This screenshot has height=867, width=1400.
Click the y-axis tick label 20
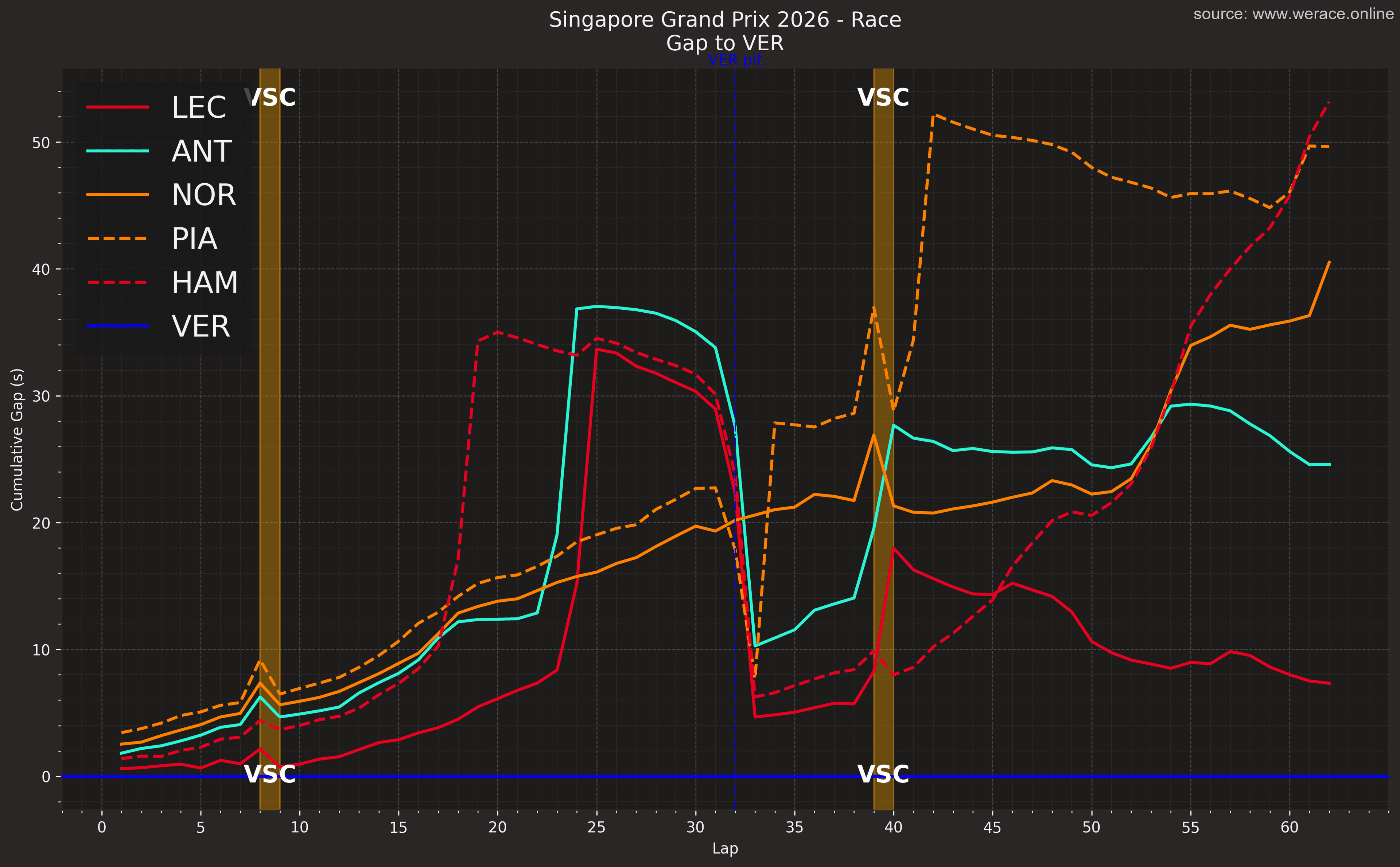pos(41,524)
